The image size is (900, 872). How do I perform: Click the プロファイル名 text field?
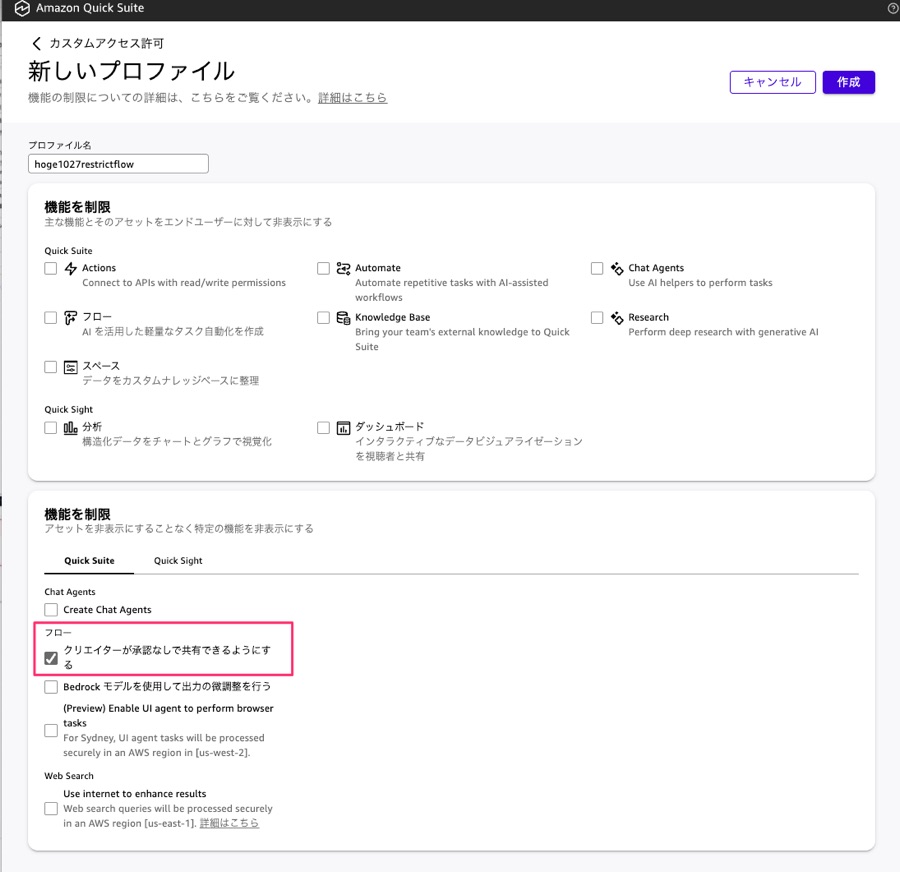click(118, 164)
